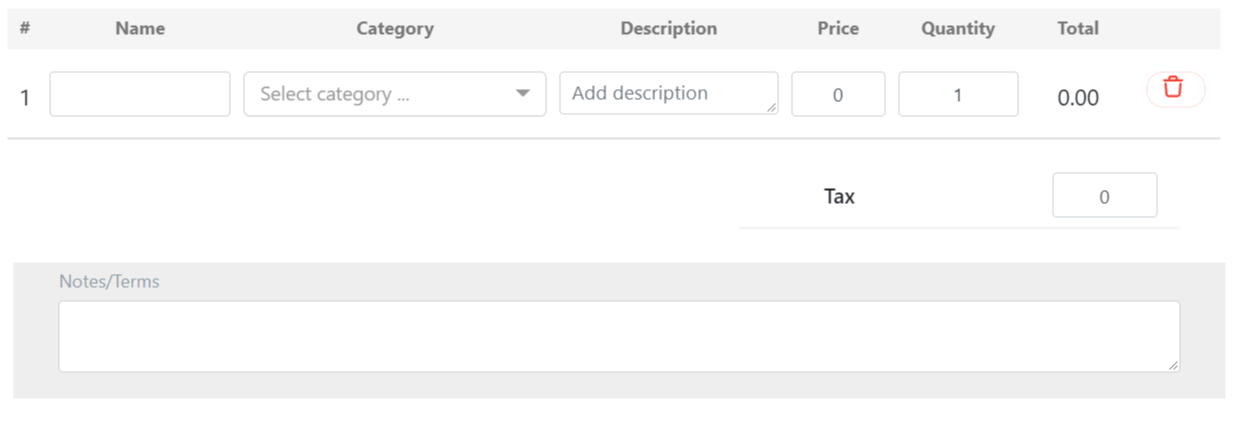Delete row 1 with the trash icon
The image size is (1238, 422).
pos(1175,89)
